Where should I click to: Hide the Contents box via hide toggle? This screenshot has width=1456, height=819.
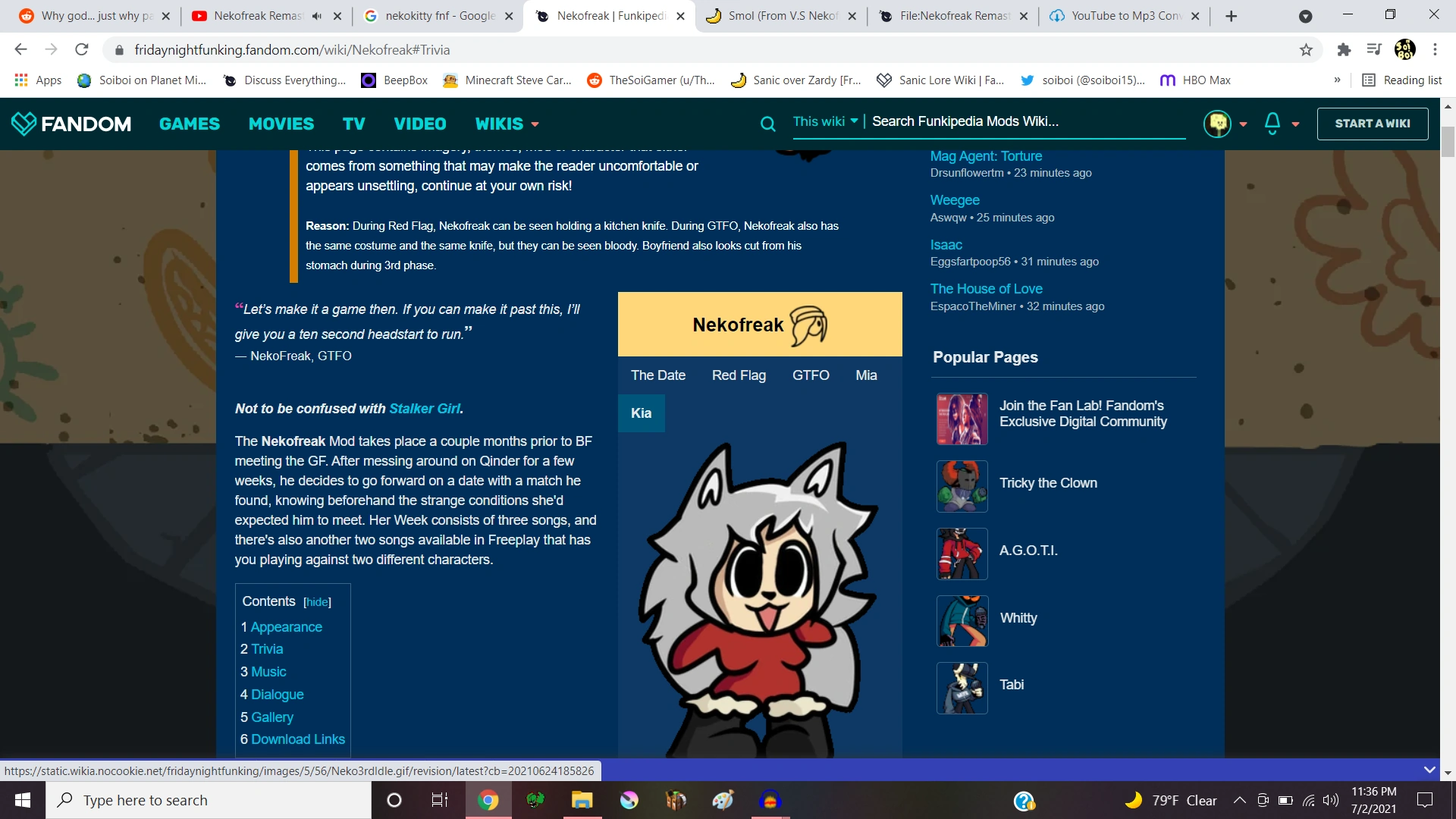point(316,601)
